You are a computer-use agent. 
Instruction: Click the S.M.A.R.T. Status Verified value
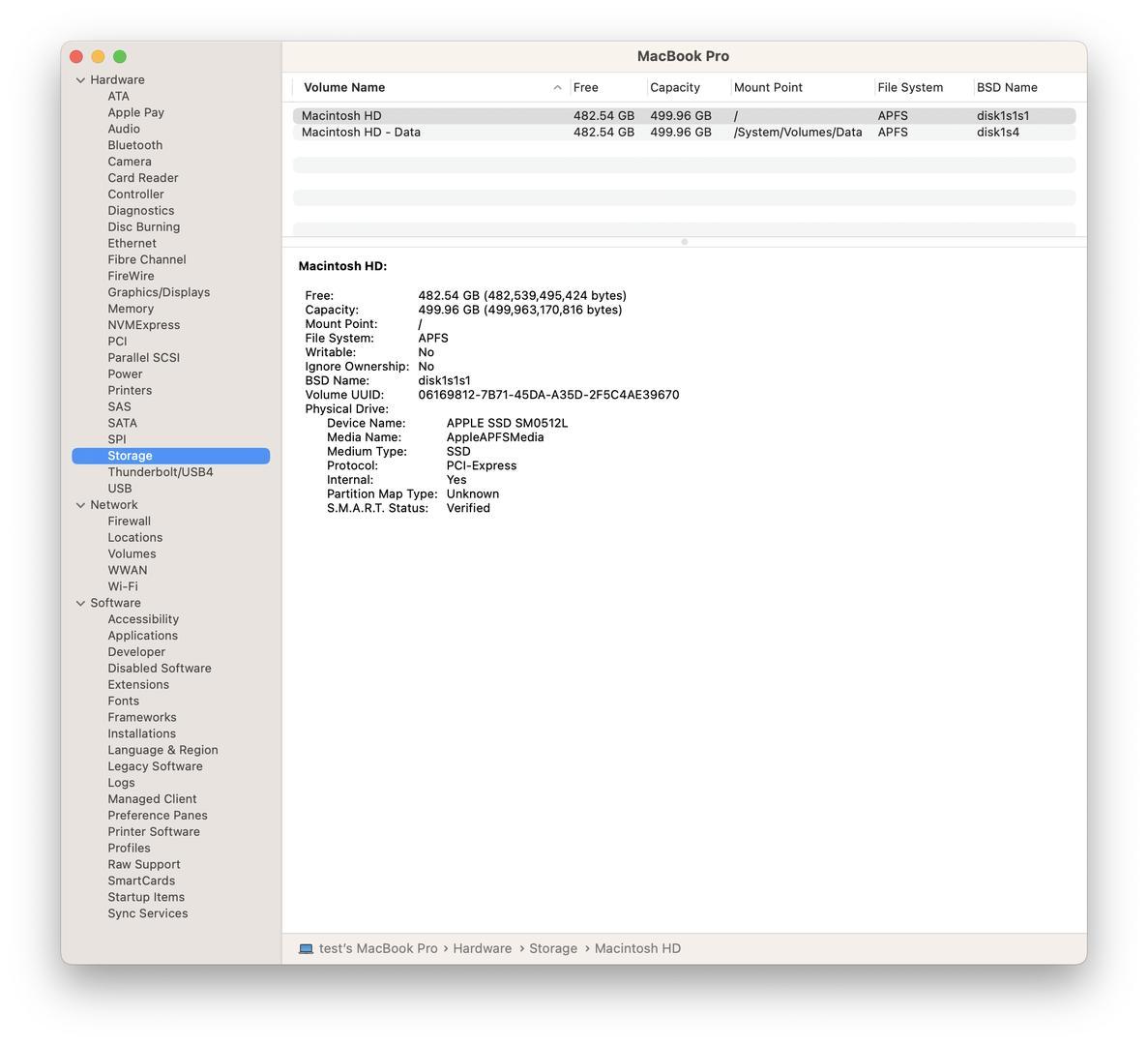tap(468, 508)
